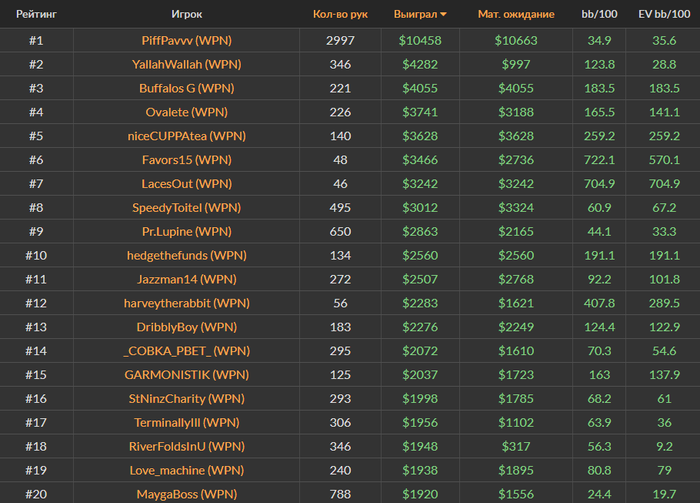Sort table by Мат. ожидание header

click(x=516, y=14)
